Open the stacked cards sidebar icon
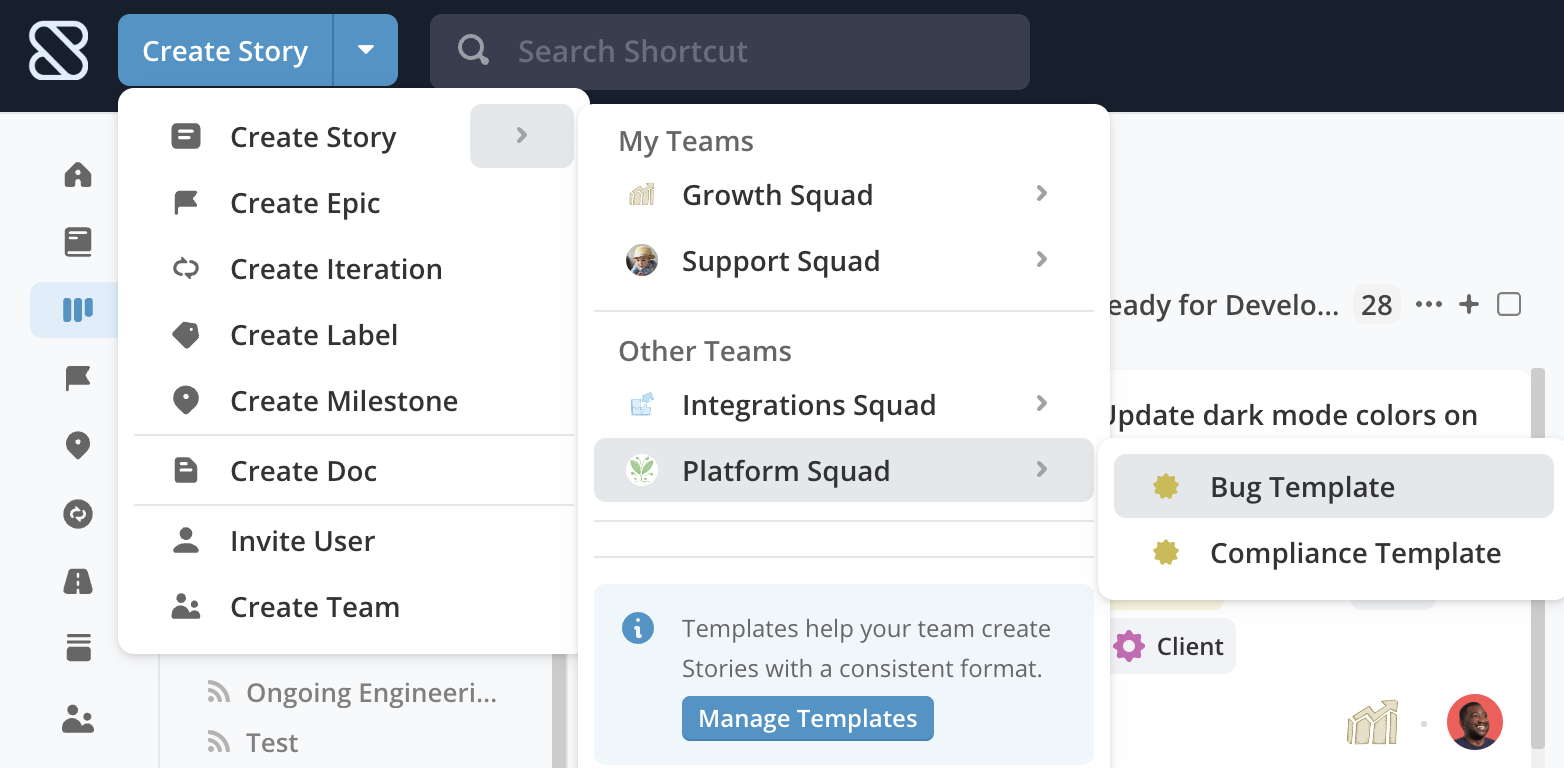 pyautogui.click(x=78, y=648)
